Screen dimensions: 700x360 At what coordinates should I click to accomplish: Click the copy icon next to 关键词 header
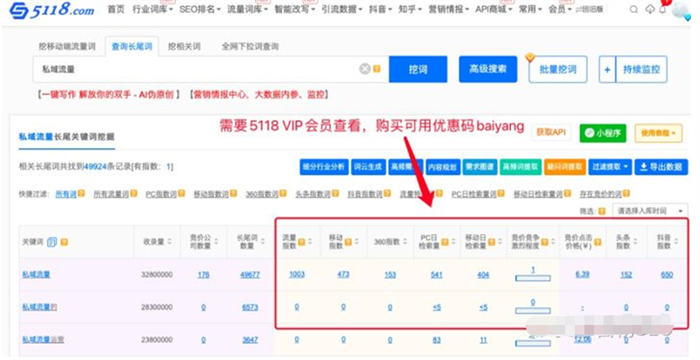coord(52,242)
